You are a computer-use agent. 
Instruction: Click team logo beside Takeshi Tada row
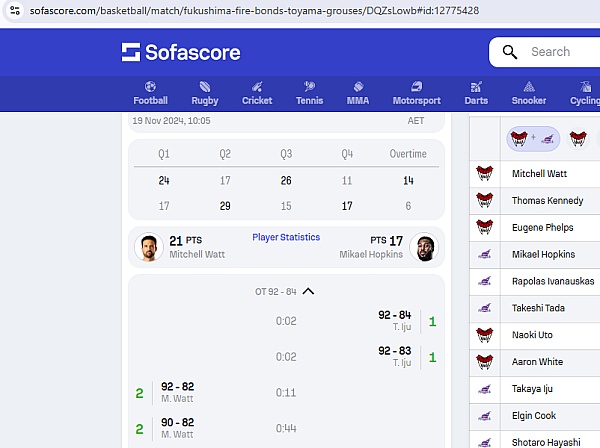pos(484,308)
